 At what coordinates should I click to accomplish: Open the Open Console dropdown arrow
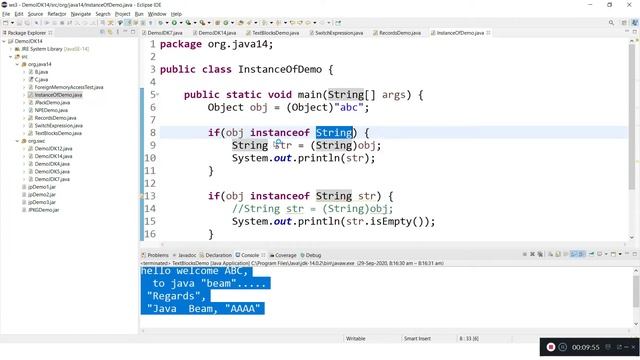click(x=620, y=254)
